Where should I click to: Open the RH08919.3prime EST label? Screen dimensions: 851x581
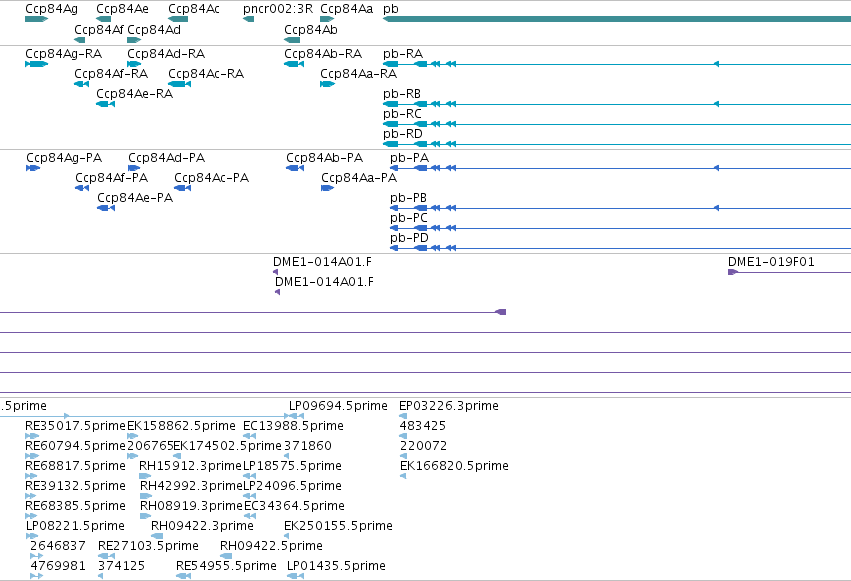click(x=191, y=506)
